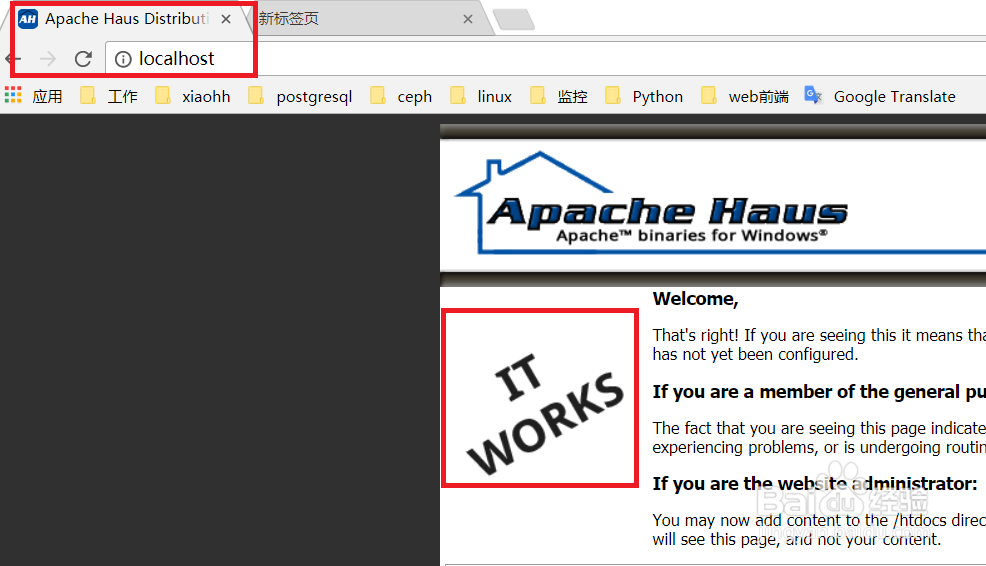
Task: Open site info icon beside localhost
Action: [x=123, y=59]
